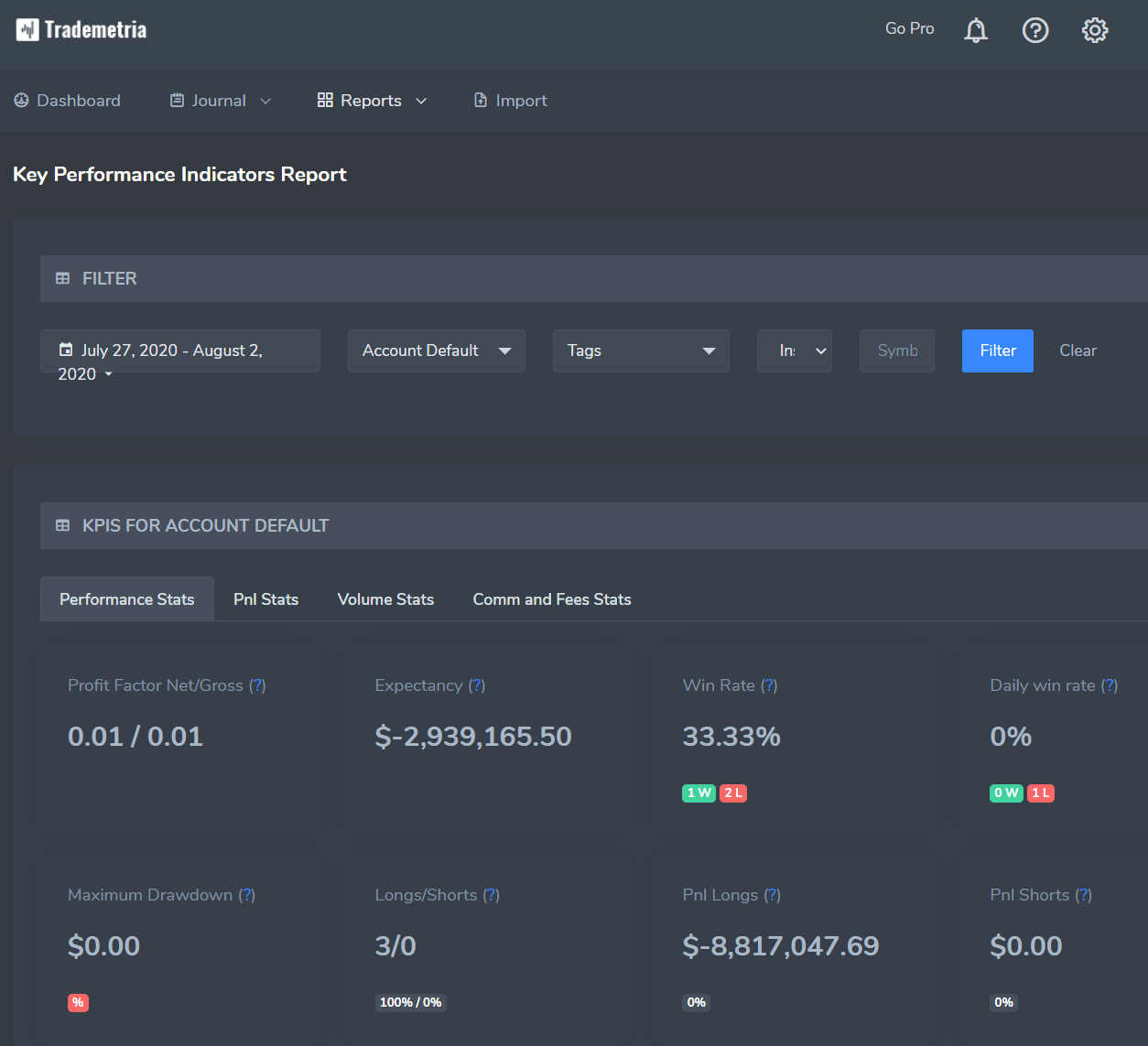
Task: Click the blue Filter button
Action: click(998, 350)
